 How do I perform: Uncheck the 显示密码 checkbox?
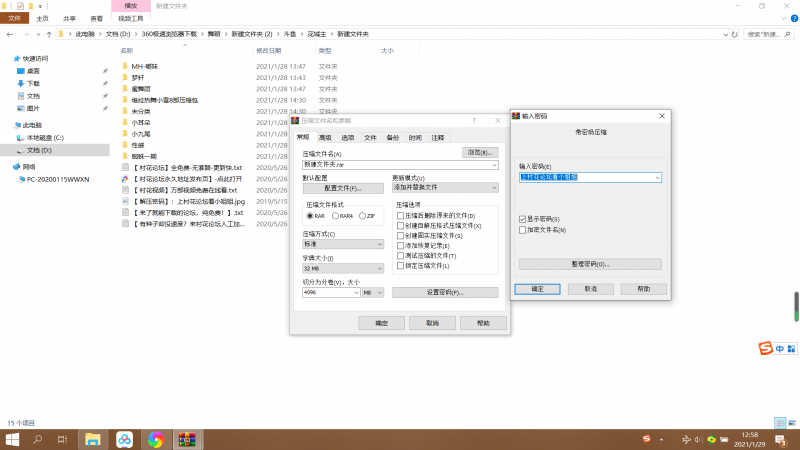coord(522,219)
